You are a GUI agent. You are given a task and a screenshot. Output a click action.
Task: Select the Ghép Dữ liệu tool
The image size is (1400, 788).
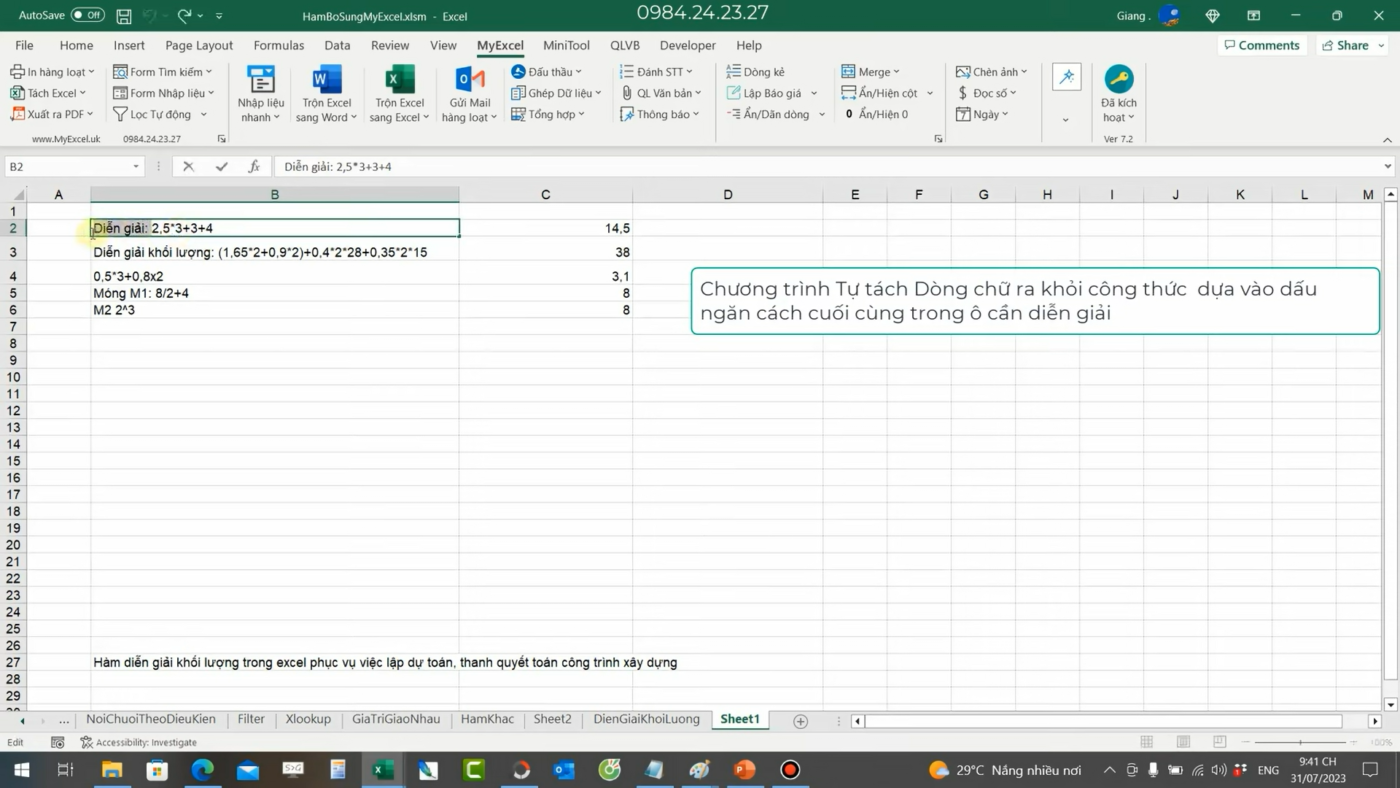tap(555, 92)
